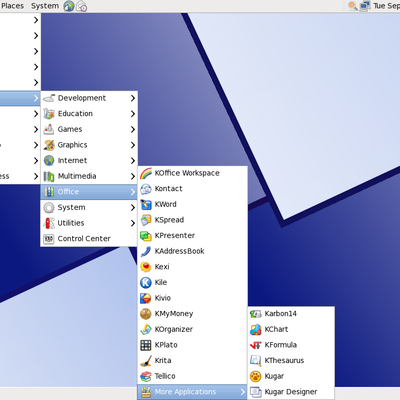Launch KSpread by its label

169,220
